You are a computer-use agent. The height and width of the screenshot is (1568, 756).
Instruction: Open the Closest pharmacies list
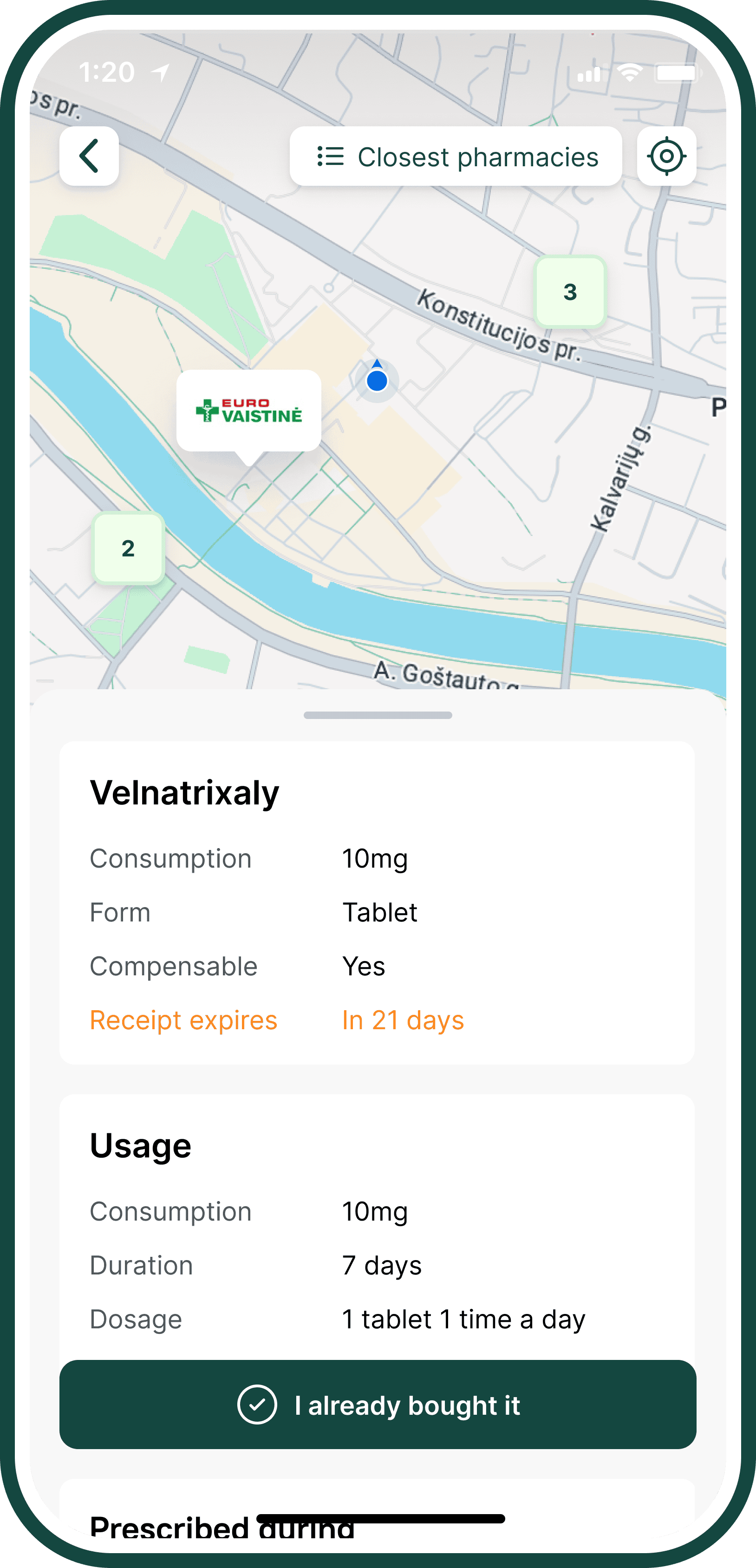[x=456, y=157]
